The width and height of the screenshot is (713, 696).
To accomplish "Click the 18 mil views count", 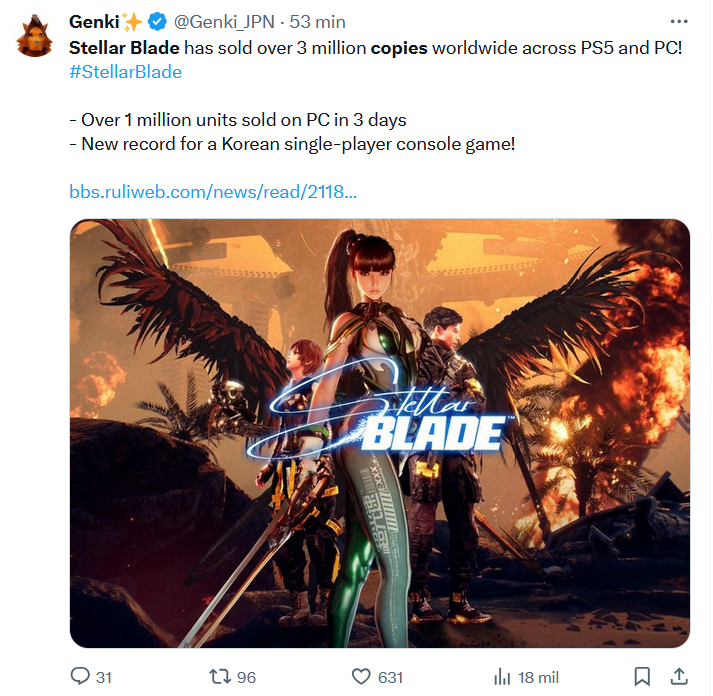I will [x=538, y=677].
